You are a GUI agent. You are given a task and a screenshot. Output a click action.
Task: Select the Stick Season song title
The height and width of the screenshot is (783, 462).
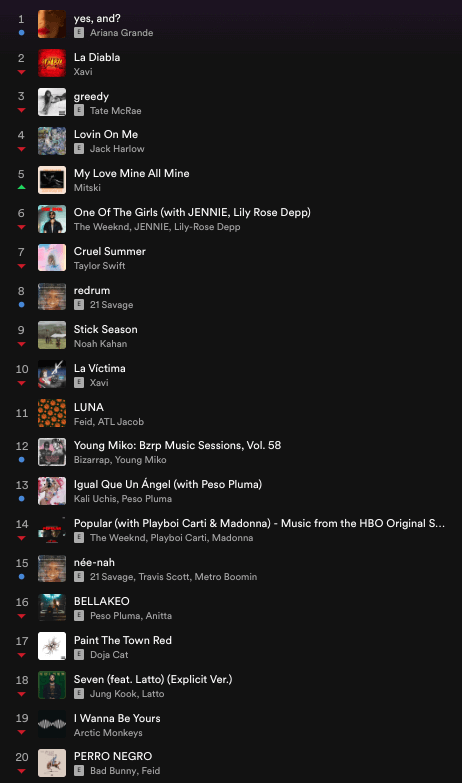pyautogui.click(x=105, y=330)
